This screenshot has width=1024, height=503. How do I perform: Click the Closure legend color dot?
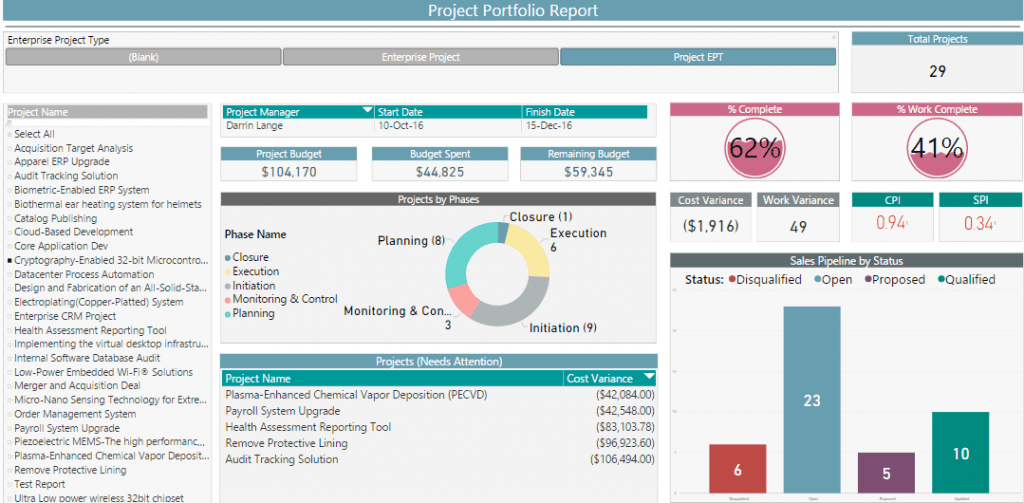(x=228, y=258)
